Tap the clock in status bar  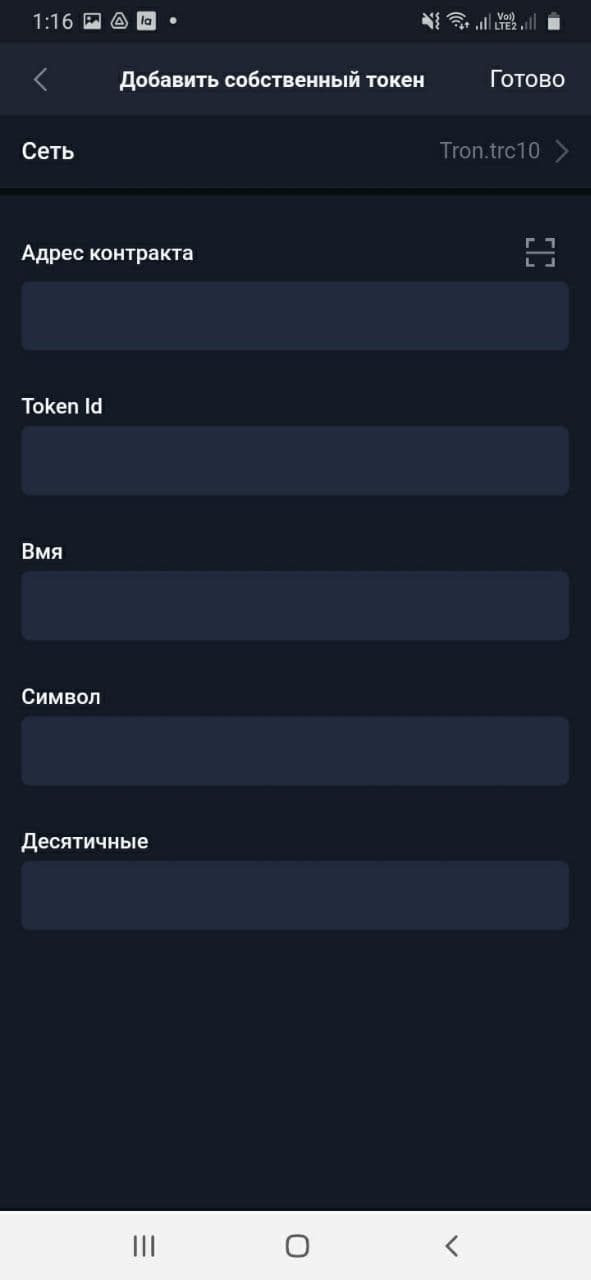click(53, 21)
